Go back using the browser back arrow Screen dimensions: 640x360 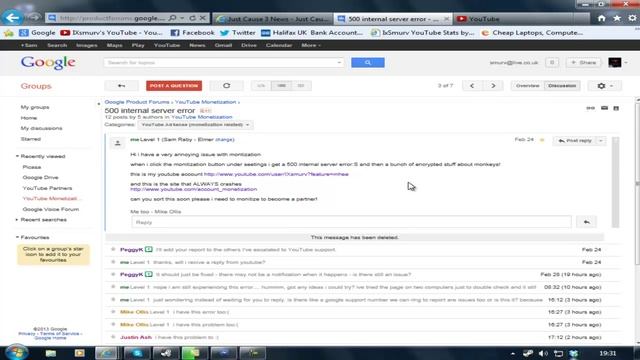coord(12,18)
